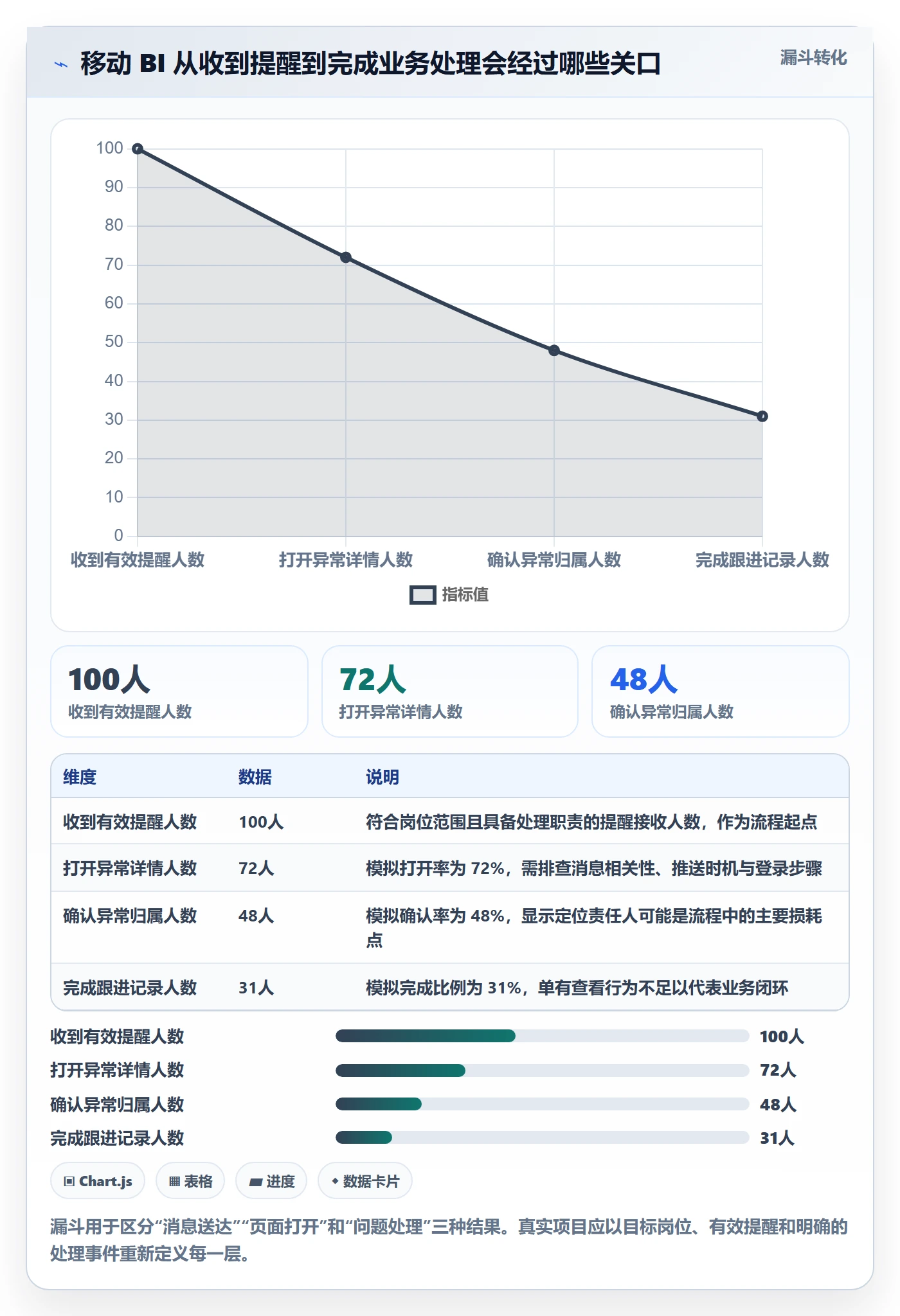Click the 确认异常归属人数 x-axis label

(554, 560)
